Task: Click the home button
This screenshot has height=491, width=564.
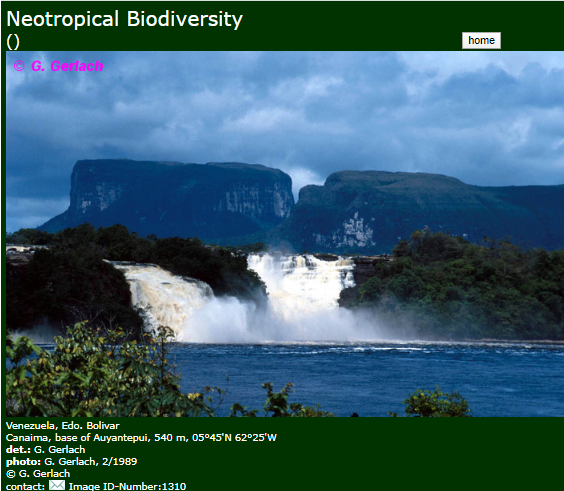Action: [x=481, y=40]
